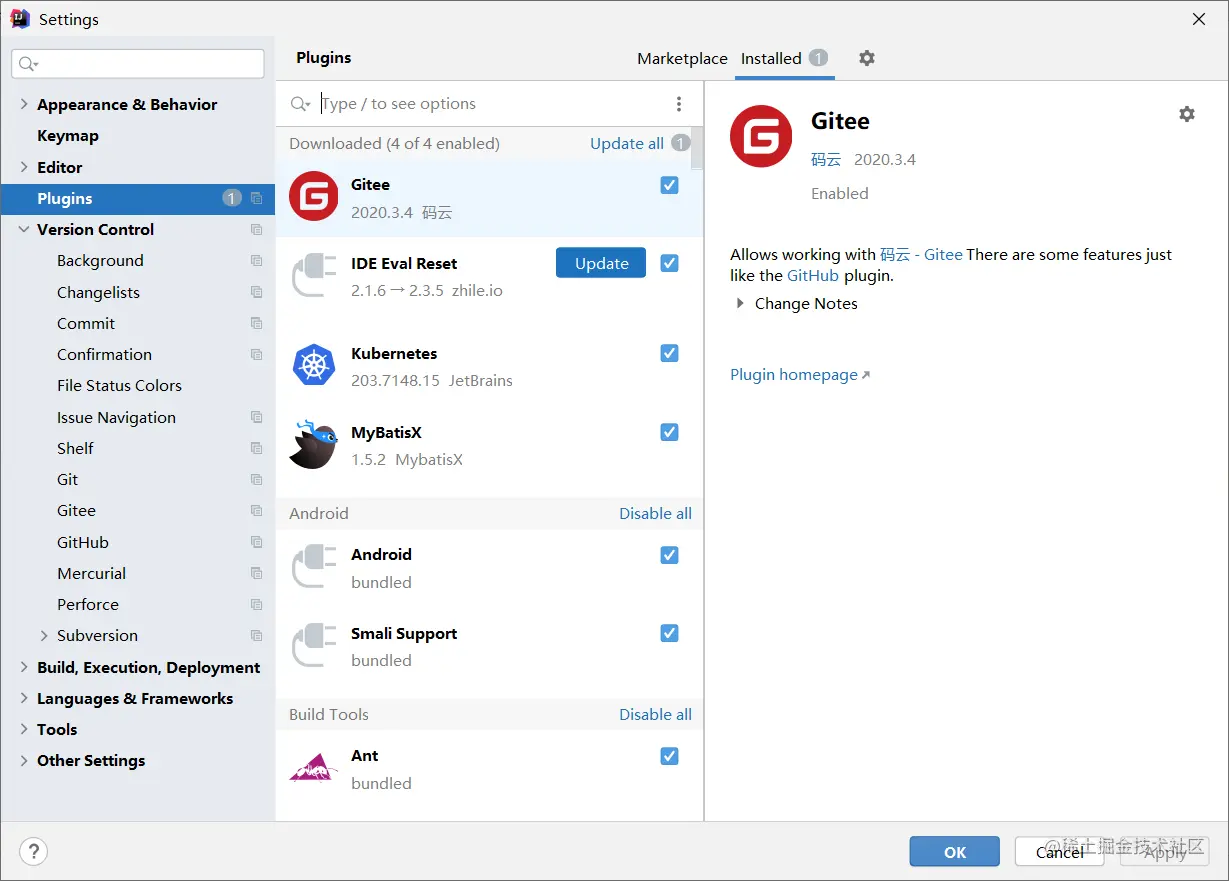Click the Kubernetes helm wheel icon

314,365
